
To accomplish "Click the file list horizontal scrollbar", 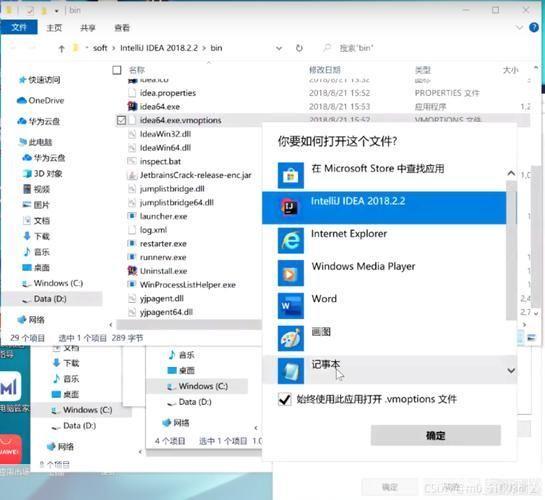I will [189, 324].
